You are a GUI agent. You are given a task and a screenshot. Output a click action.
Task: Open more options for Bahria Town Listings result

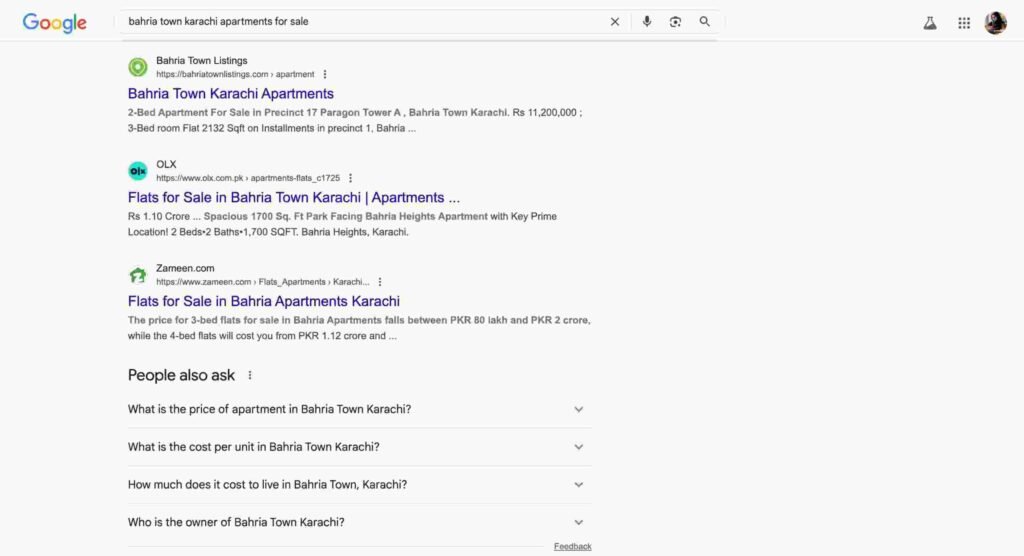325,74
